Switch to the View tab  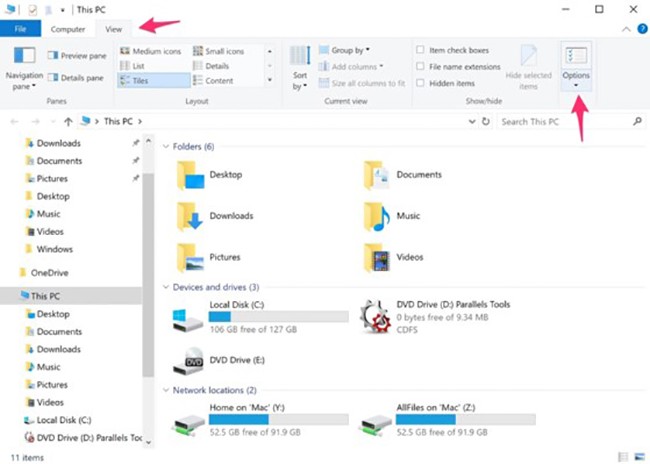113,29
